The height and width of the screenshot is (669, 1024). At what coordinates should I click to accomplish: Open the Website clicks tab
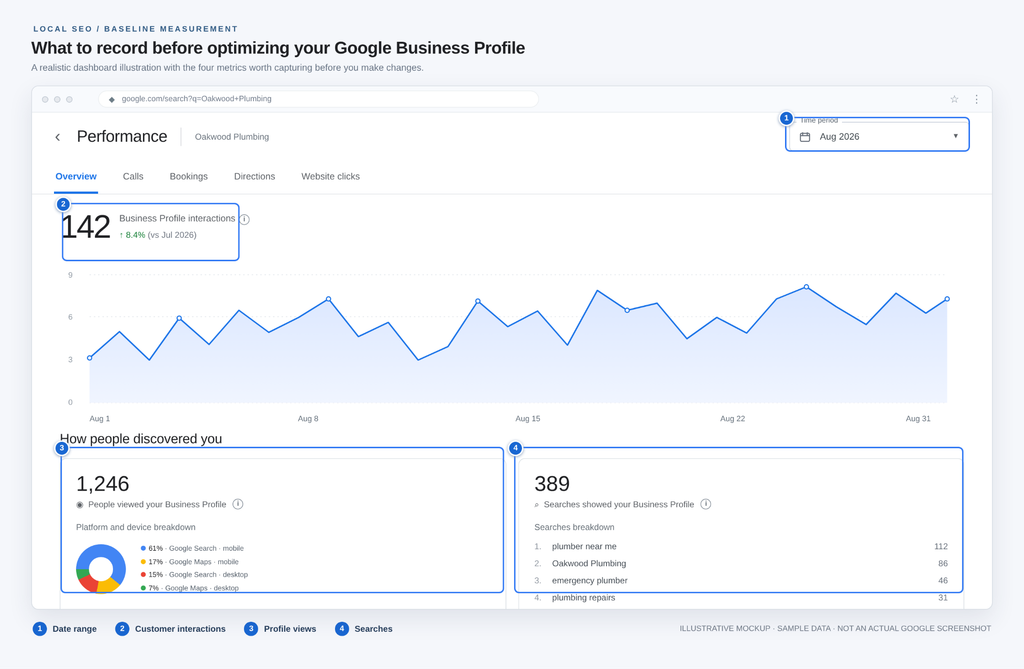pyautogui.click(x=330, y=176)
